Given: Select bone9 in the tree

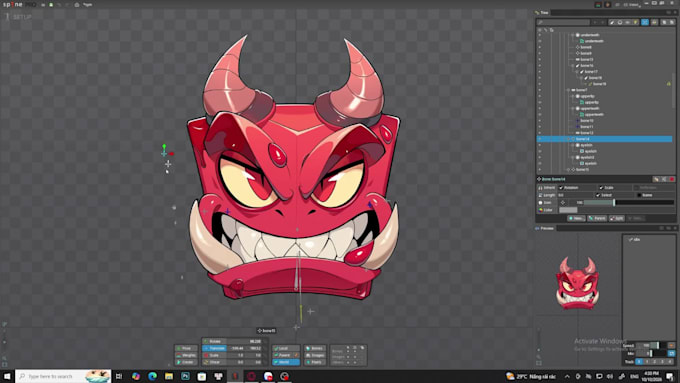Looking at the screenshot, I should (x=586, y=53).
